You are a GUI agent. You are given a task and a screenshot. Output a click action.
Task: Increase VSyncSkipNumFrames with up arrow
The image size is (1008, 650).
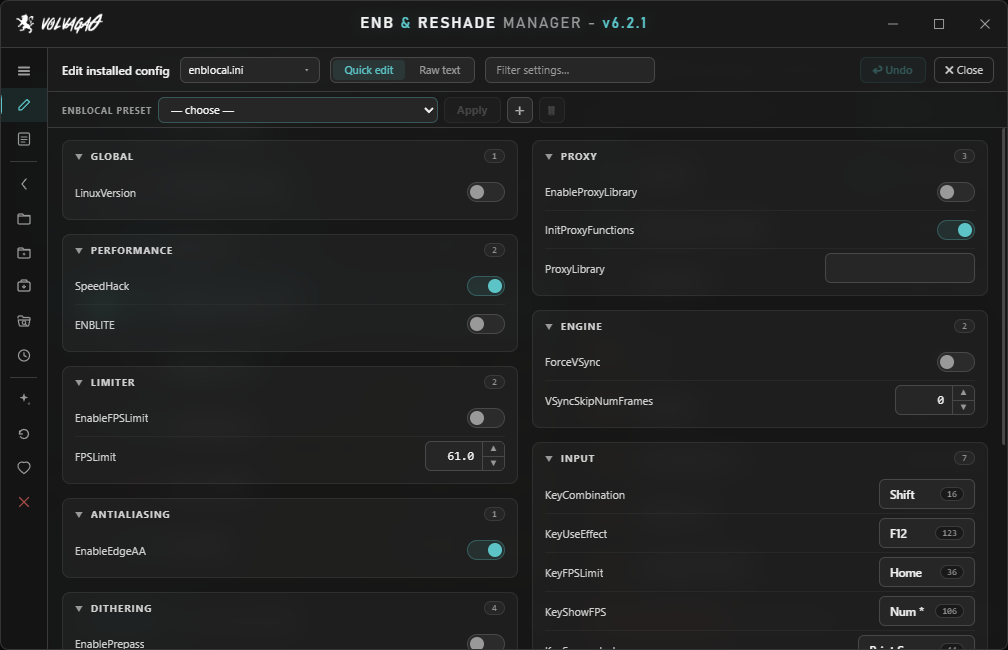pos(963,392)
